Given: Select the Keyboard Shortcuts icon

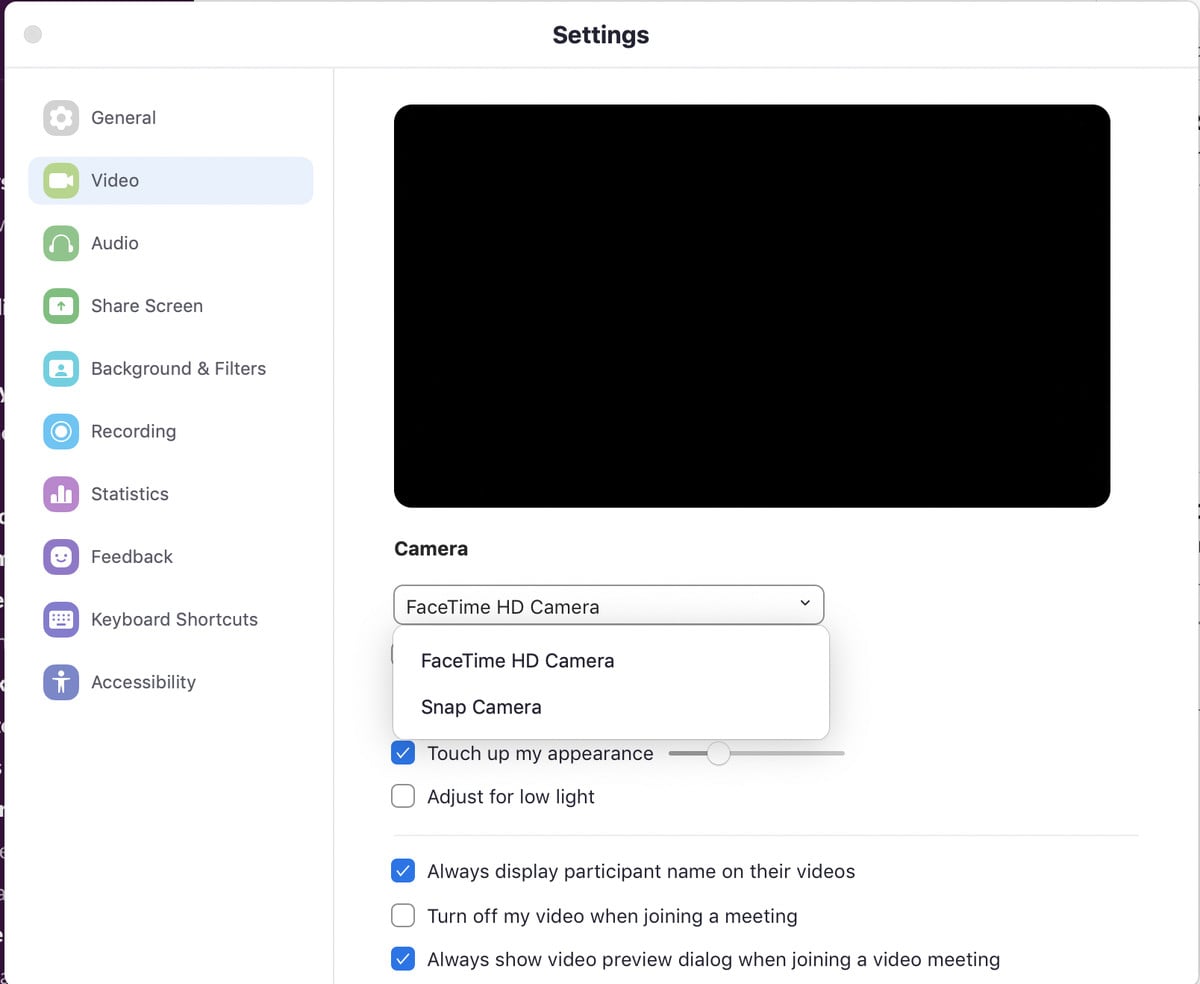Looking at the screenshot, I should click(x=61, y=619).
